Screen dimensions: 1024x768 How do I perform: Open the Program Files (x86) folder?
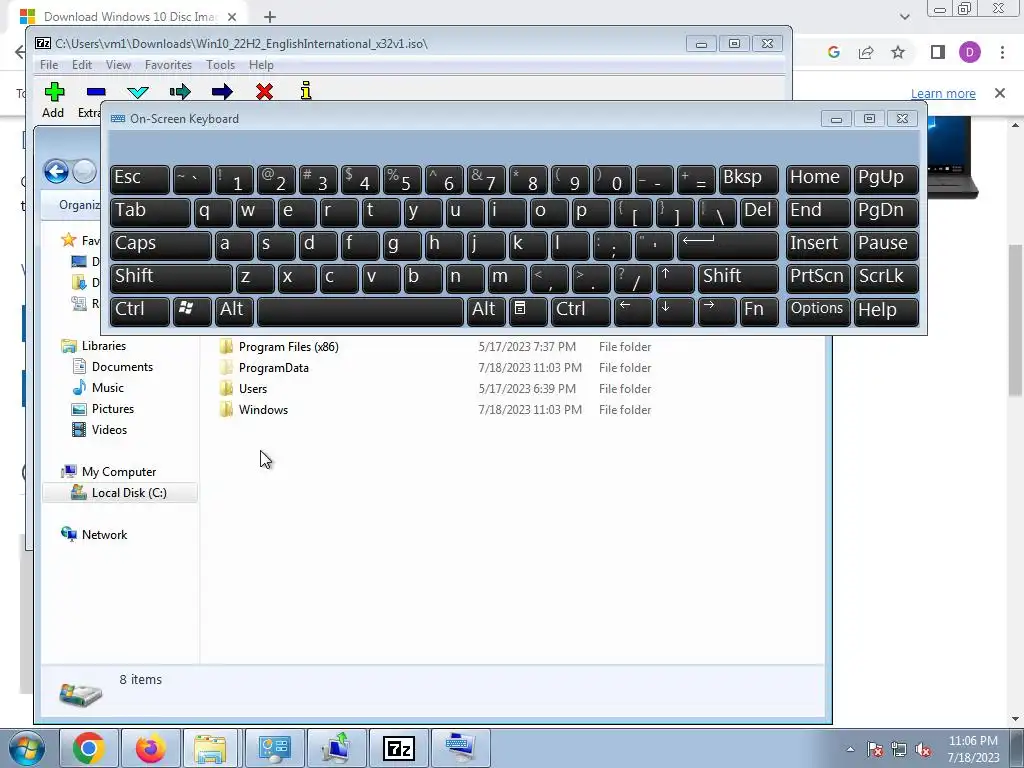pos(289,347)
